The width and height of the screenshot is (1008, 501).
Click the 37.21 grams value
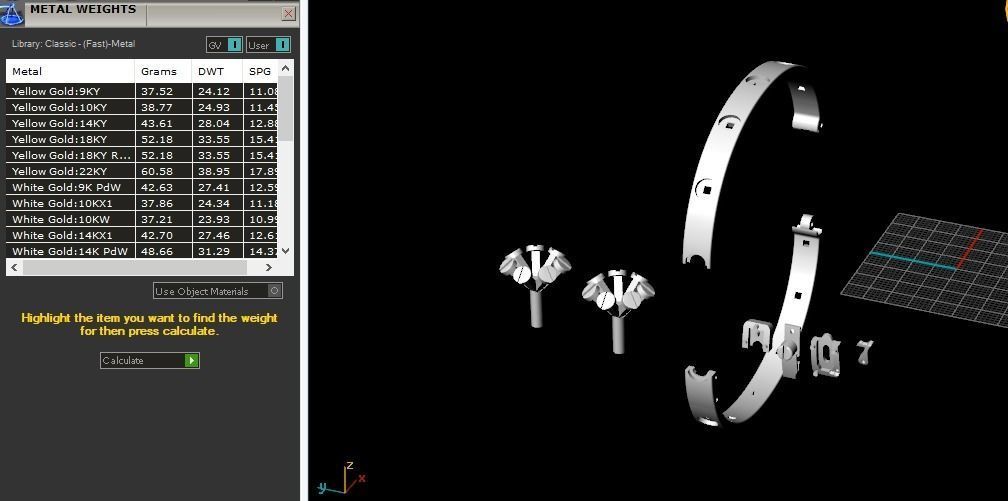pos(158,219)
